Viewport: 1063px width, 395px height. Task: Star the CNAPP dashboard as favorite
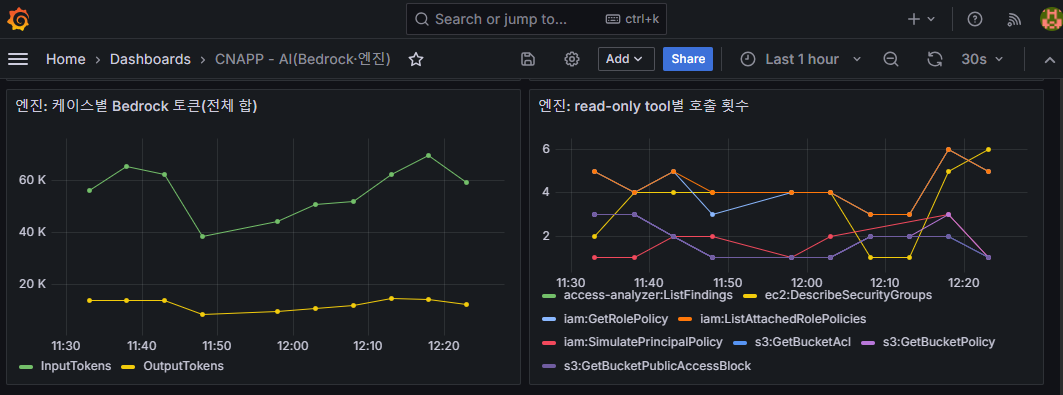(x=416, y=60)
